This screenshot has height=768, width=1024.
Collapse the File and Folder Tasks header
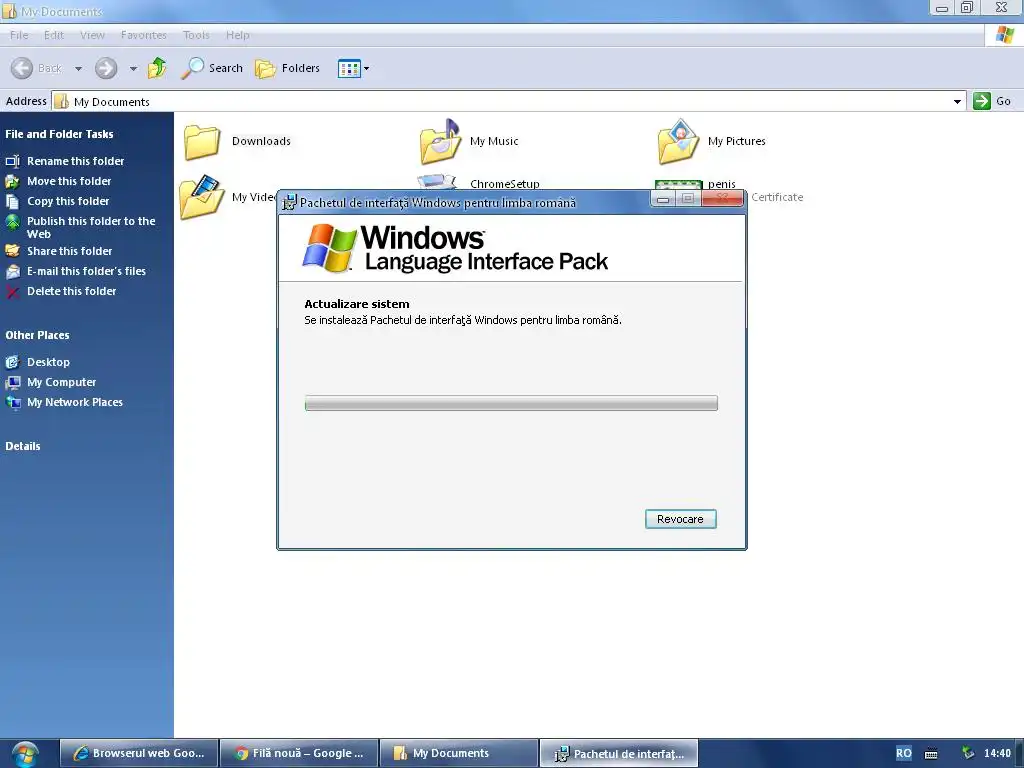[59, 134]
